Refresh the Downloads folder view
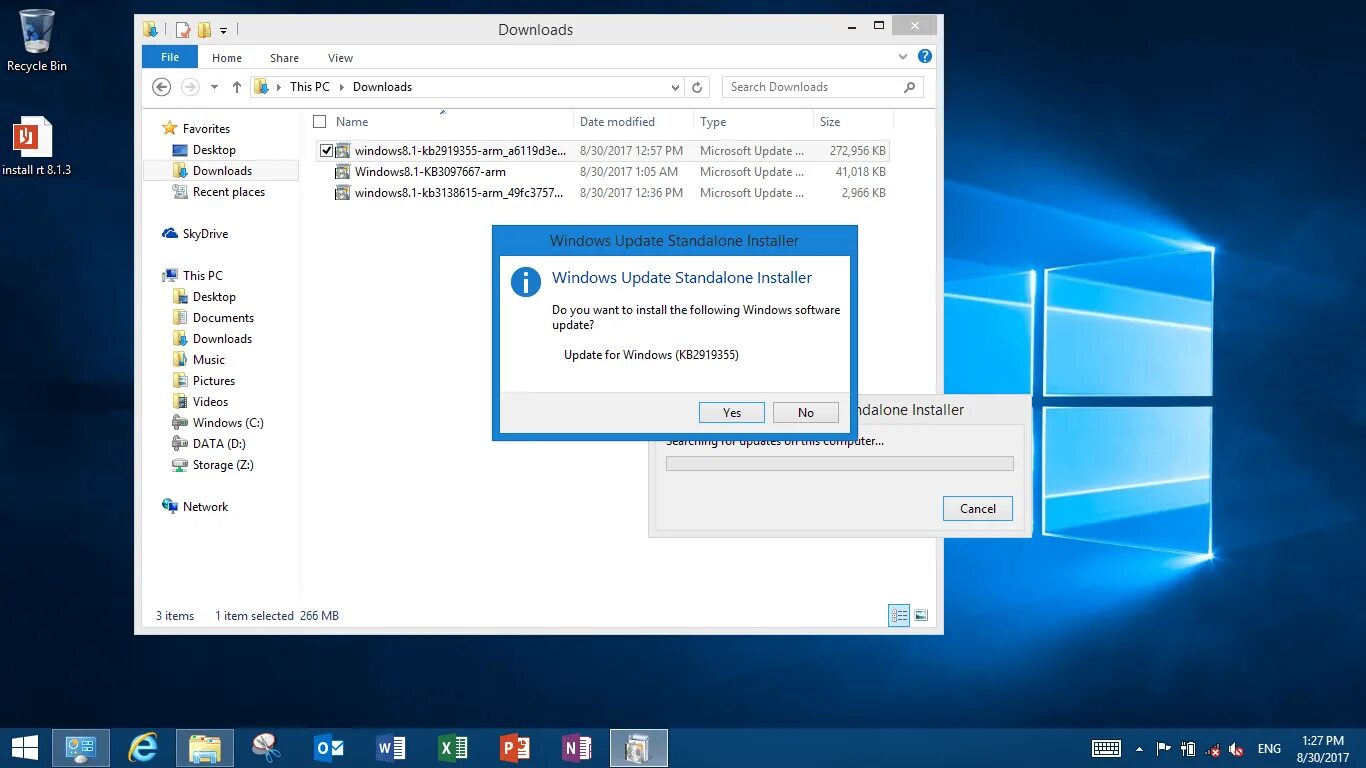The image size is (1366, 768). (698, 87)
